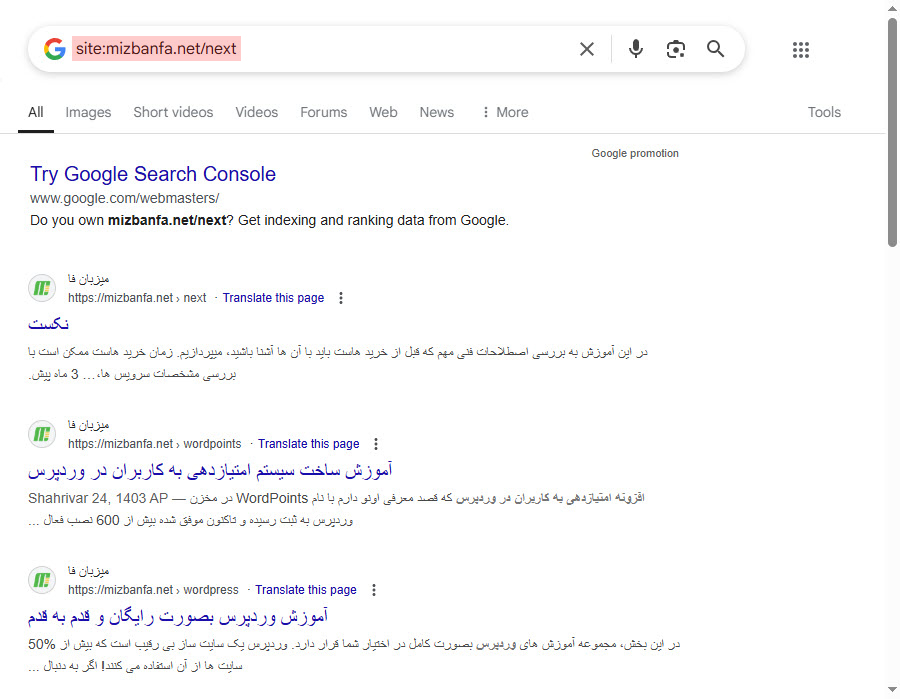This screenshot has height=699, width=900.
Task: Translate the wordpoints result page
Action: (308, 444)
